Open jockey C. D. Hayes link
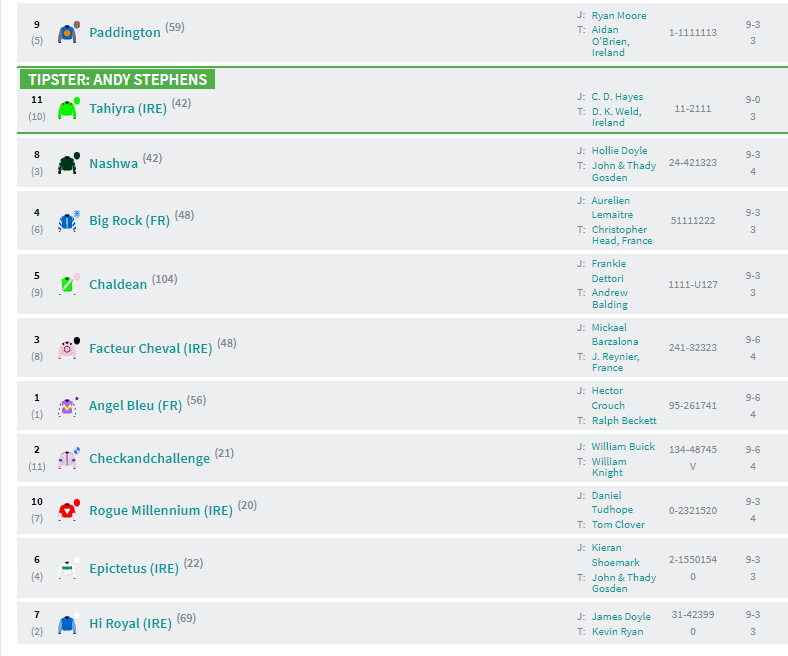 tap(617, 97)
